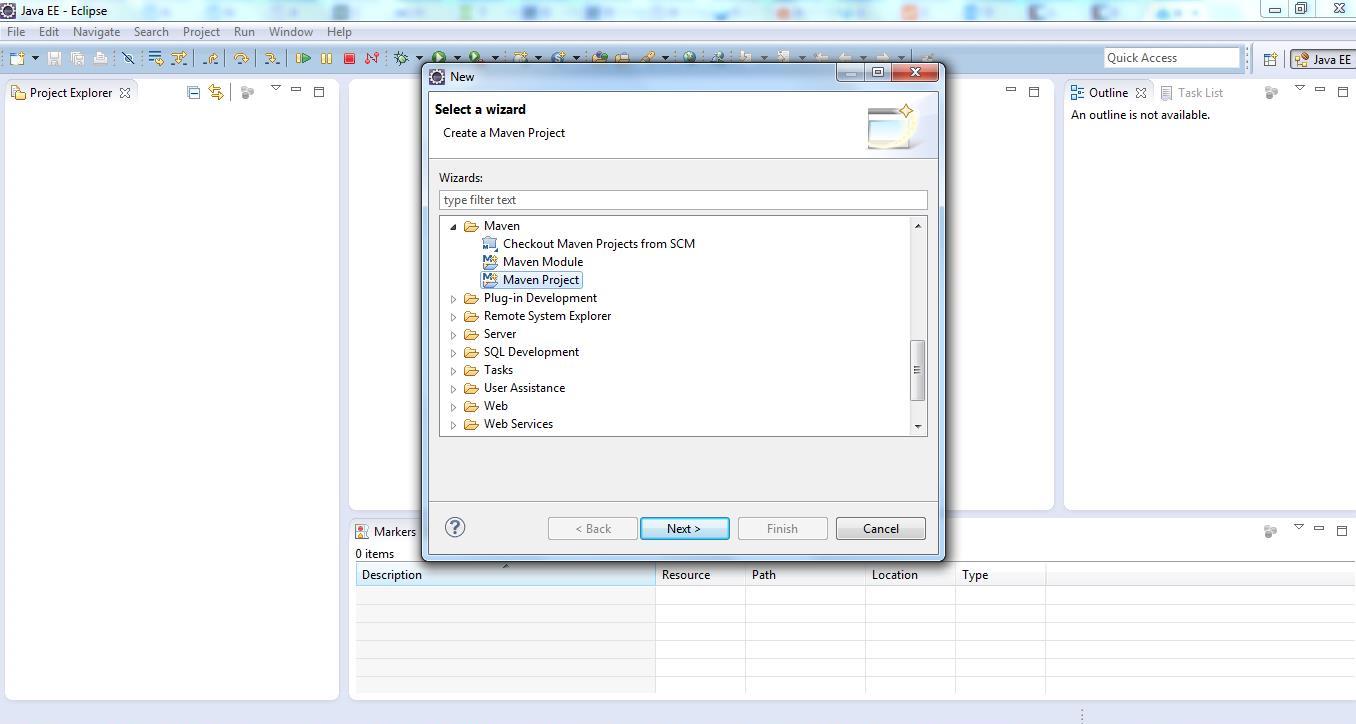Click the Disconnect toolbar icon
The image size is (1356, 724).
(372, 58)
